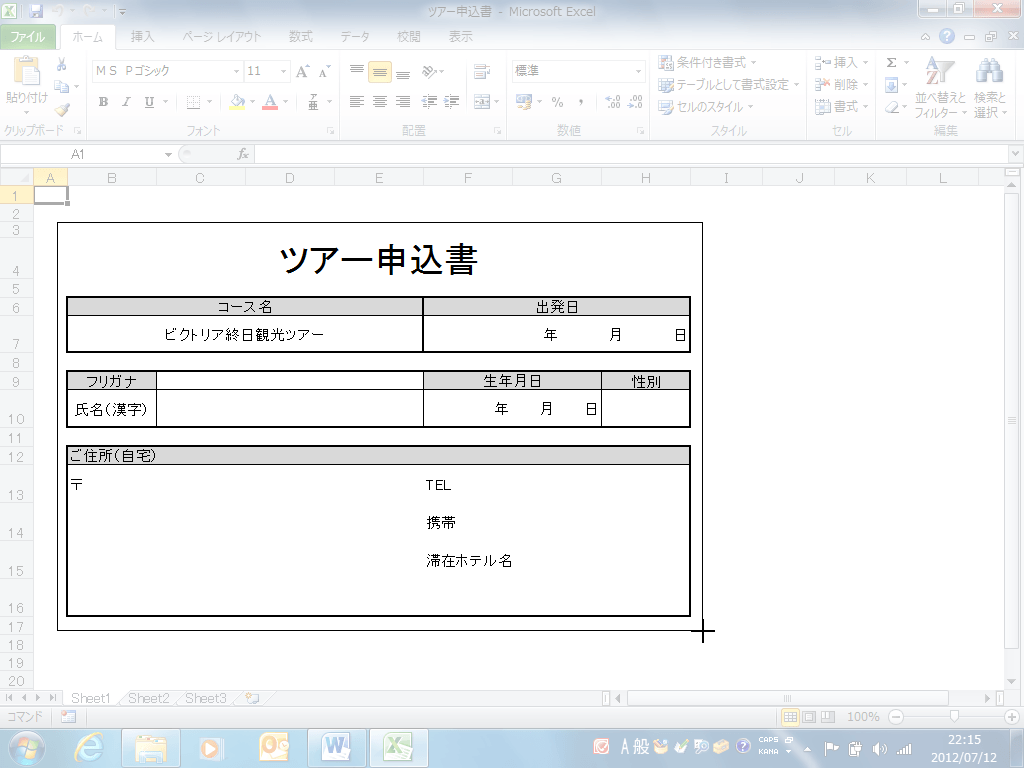Screen dimensions: 1024x768
Task: Click the Format Painter brush icon
Action: tap(62, 110)
